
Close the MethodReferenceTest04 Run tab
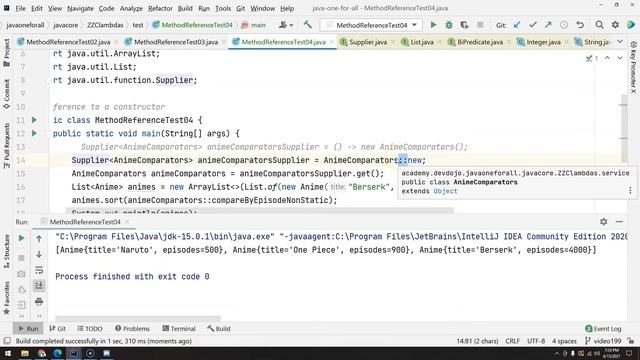tap(127, 222)
